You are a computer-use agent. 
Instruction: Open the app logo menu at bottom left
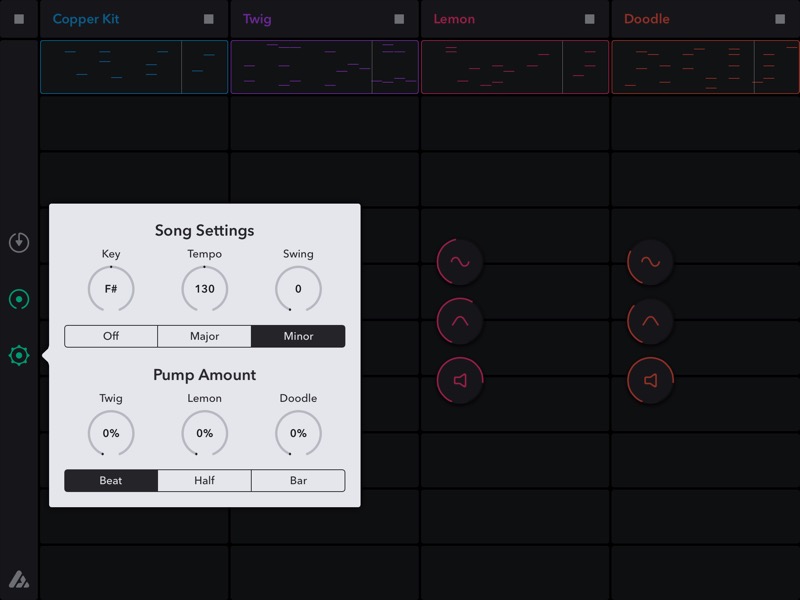19,579
